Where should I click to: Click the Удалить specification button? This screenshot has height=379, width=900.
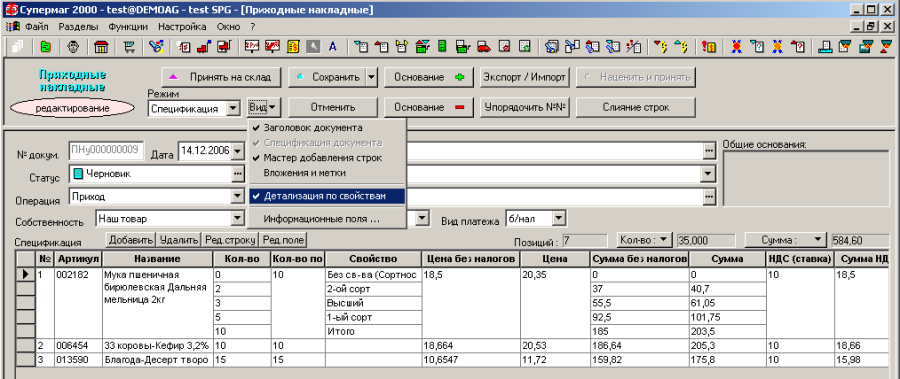[179, 239]
